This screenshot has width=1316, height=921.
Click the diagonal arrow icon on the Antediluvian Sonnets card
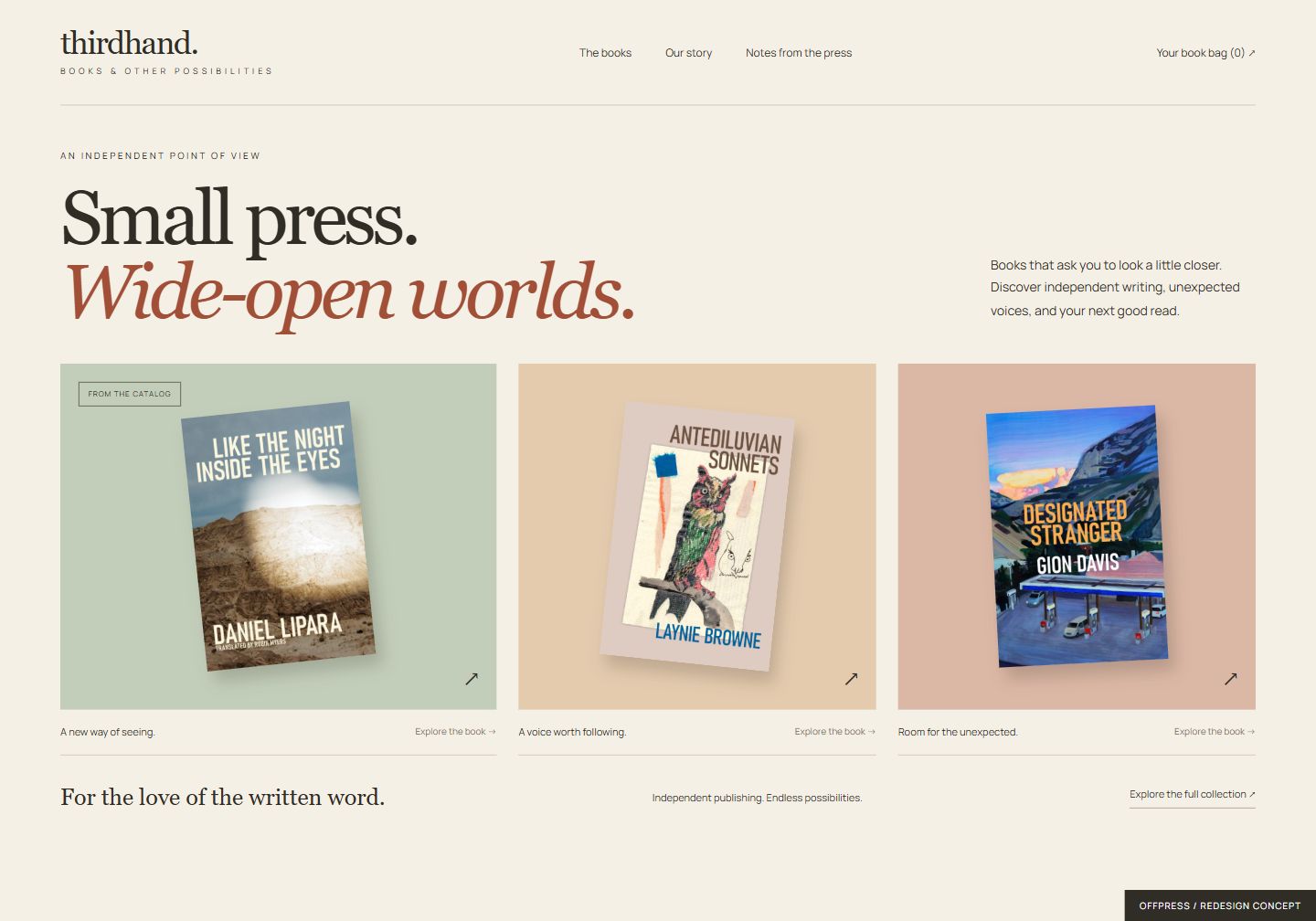(851, 679)
